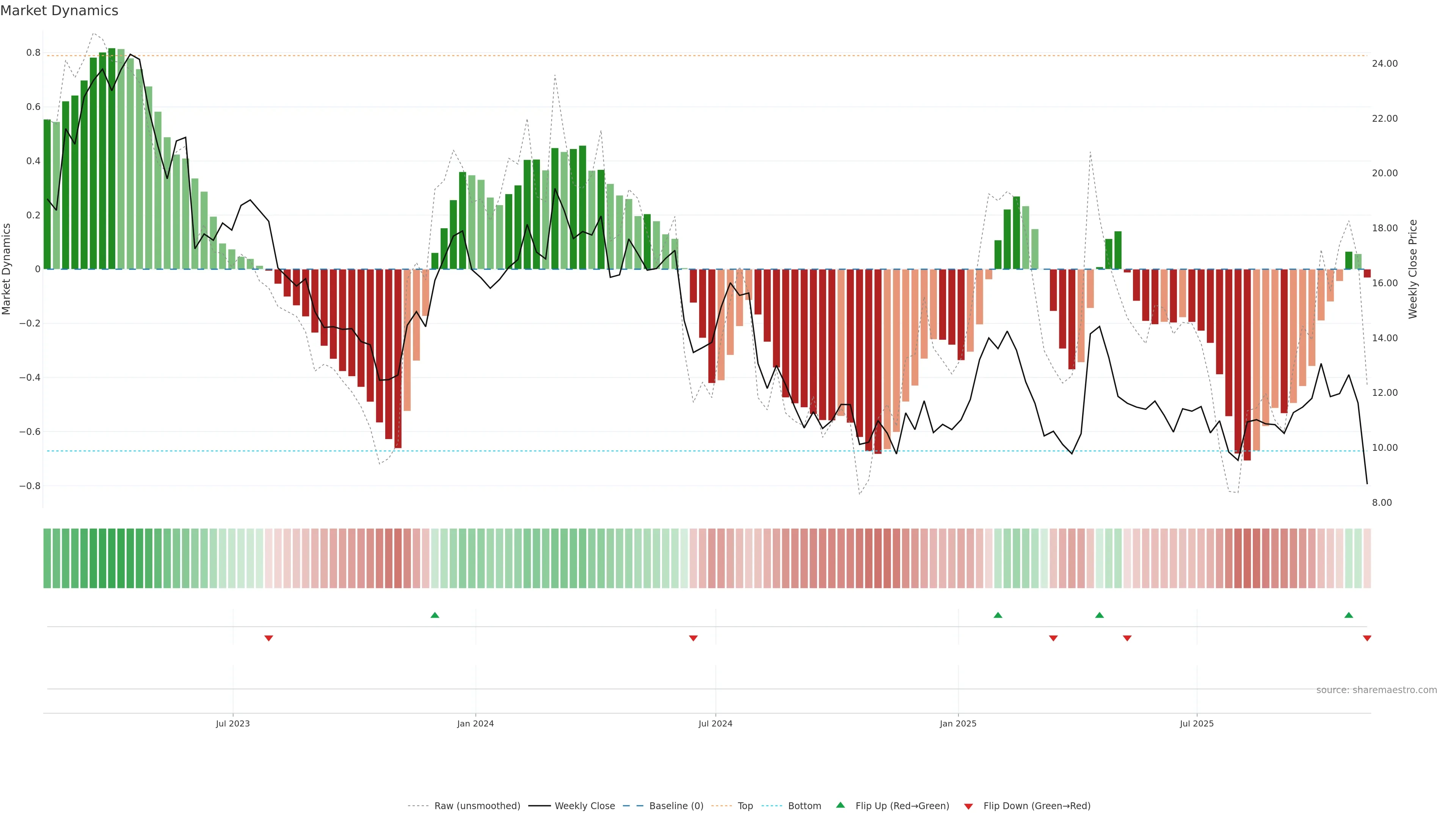Click the green Flip Up legend triangle
1456x819 pixels.
tap(840, 805)
